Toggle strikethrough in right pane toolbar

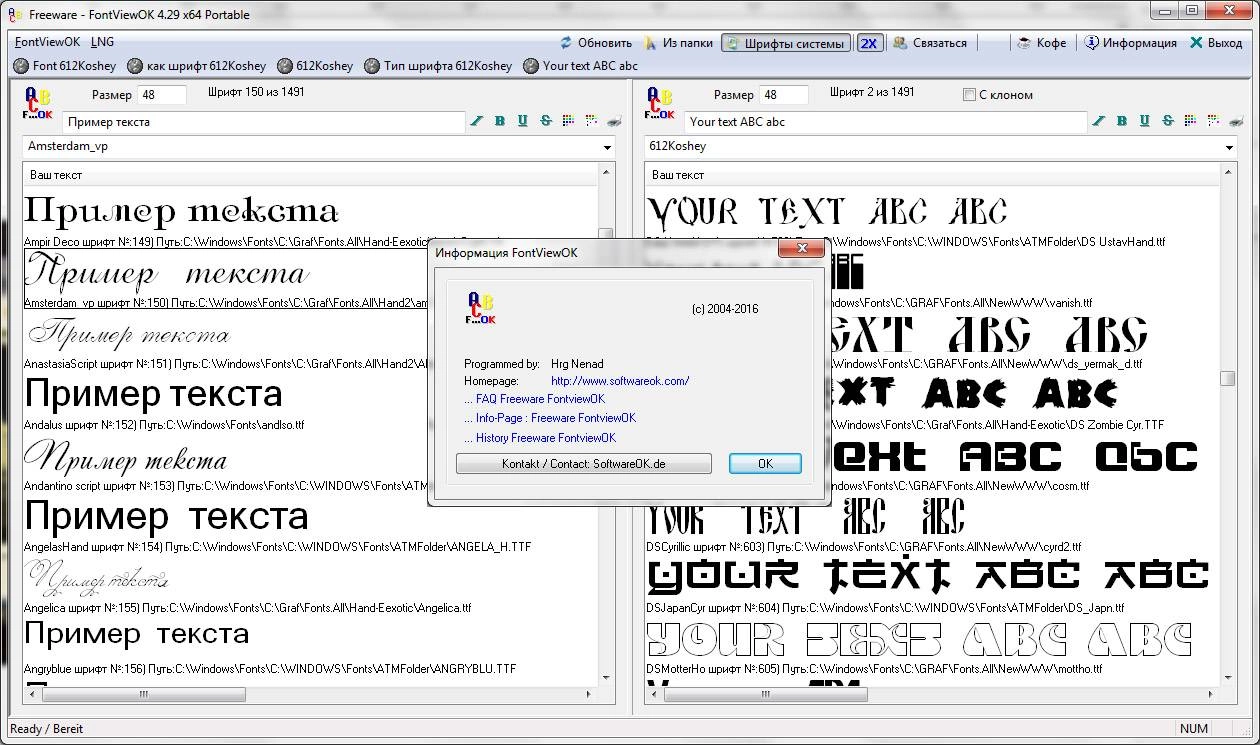pyautogui.click(x=1168, y=121)
